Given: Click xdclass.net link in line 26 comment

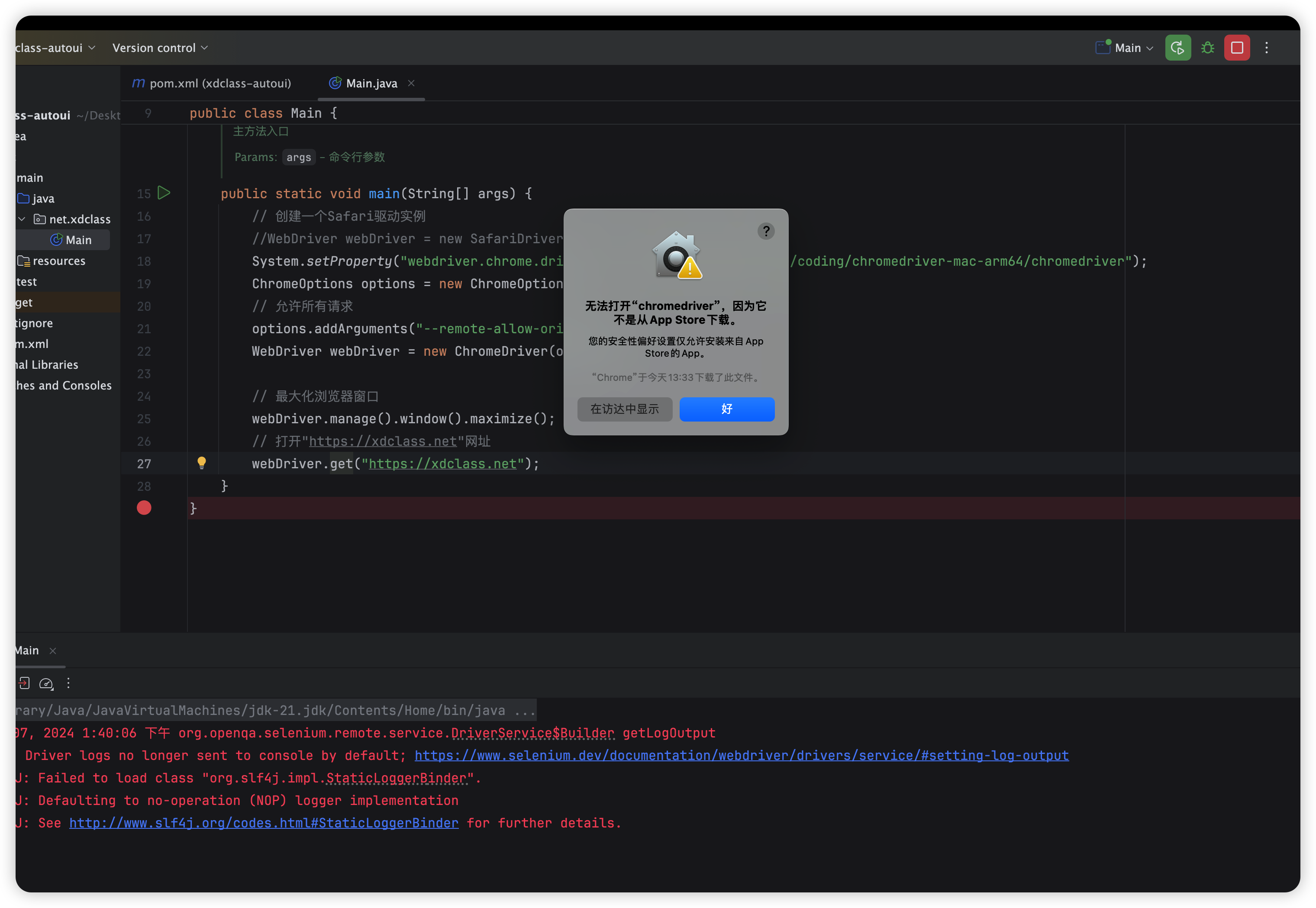Looking at the screenshot, I should pyautogui.click(x=382, y=441).
